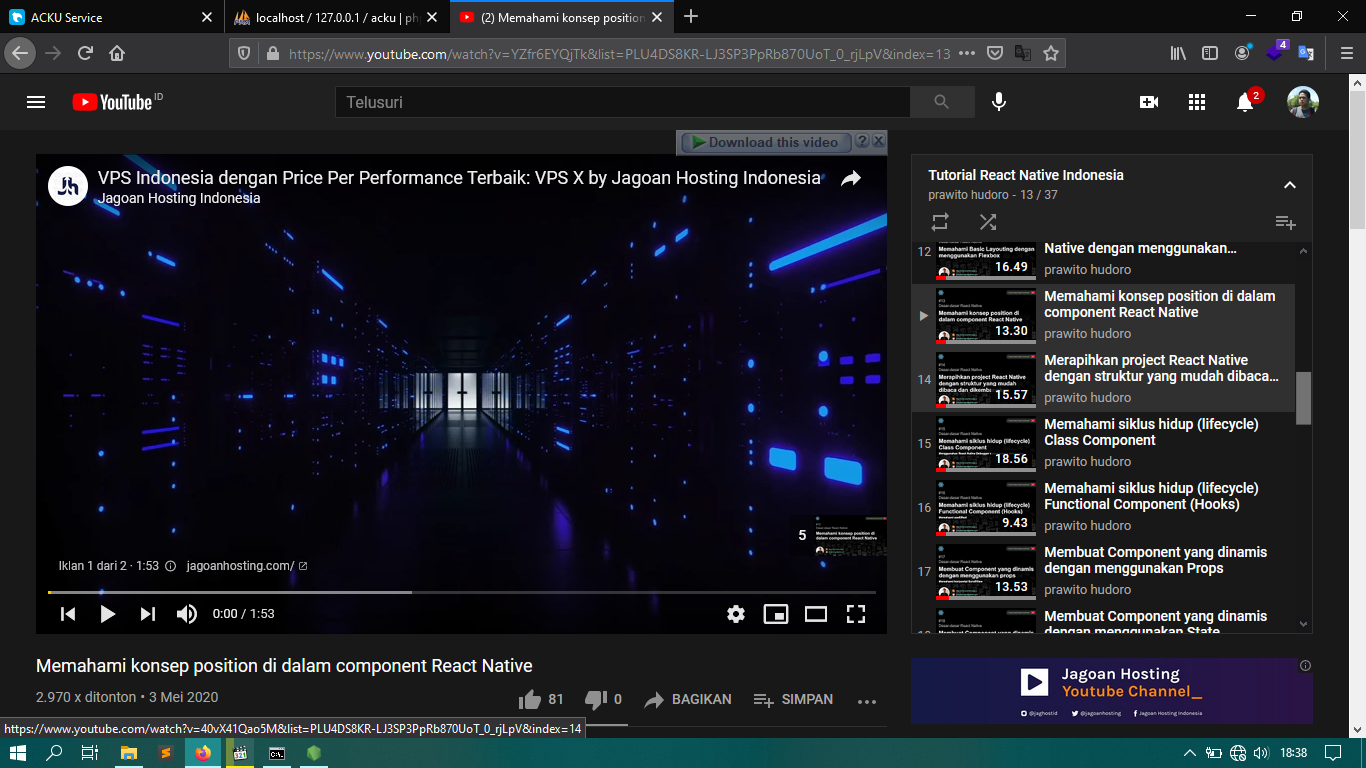The image size is (1366, 768).
Task: Open the Firefox page actions ellipsis menu
Action: pyautogui.click(x=967, y=54)
